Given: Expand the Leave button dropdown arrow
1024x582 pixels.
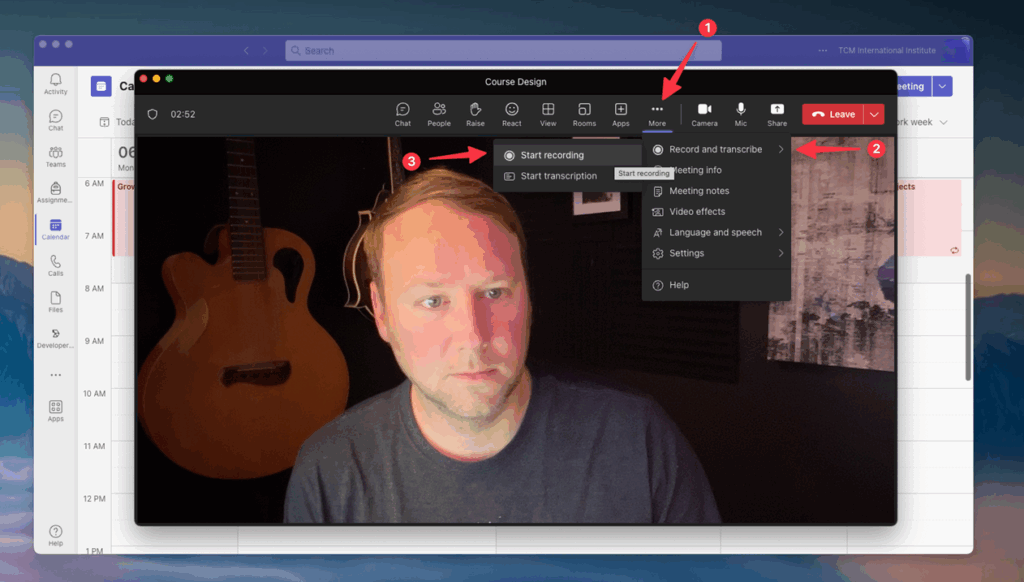Looking at the screenshot, I should (875, 114).
